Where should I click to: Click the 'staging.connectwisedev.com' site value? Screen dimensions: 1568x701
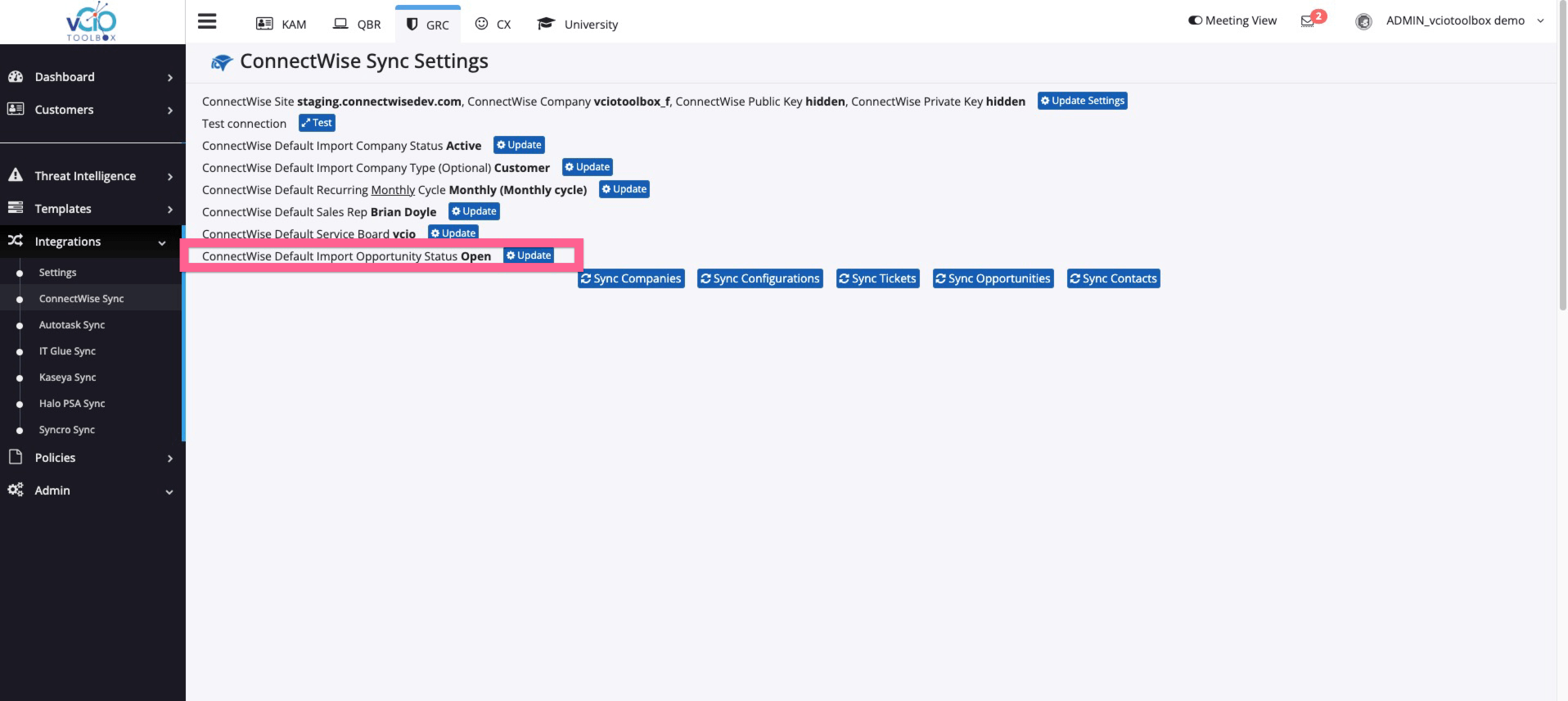coord(379,102)
